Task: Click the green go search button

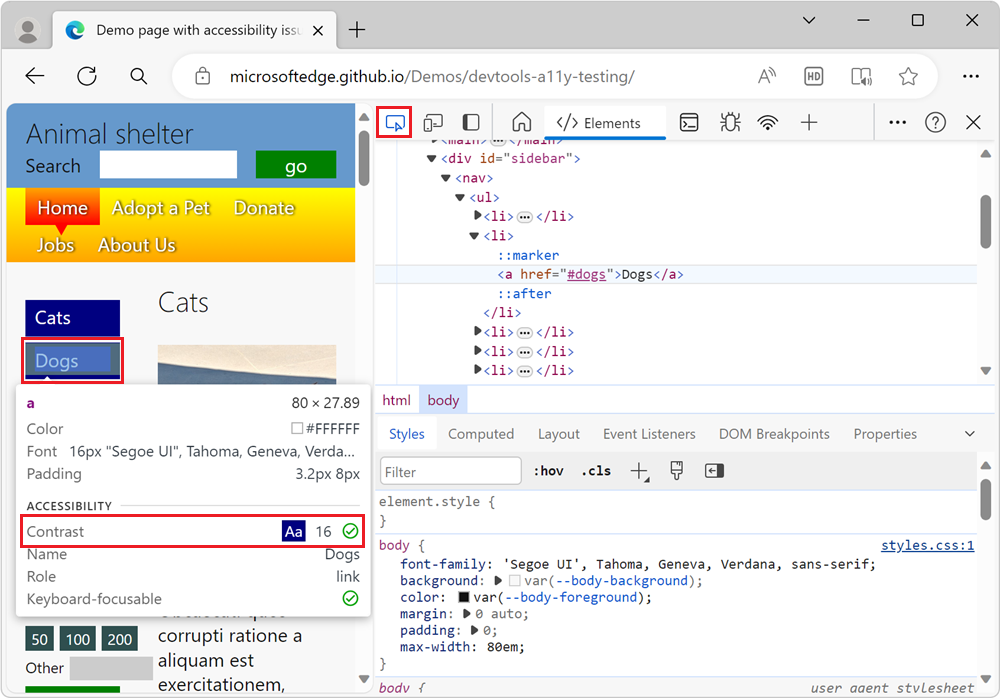Action: point(295,164)
